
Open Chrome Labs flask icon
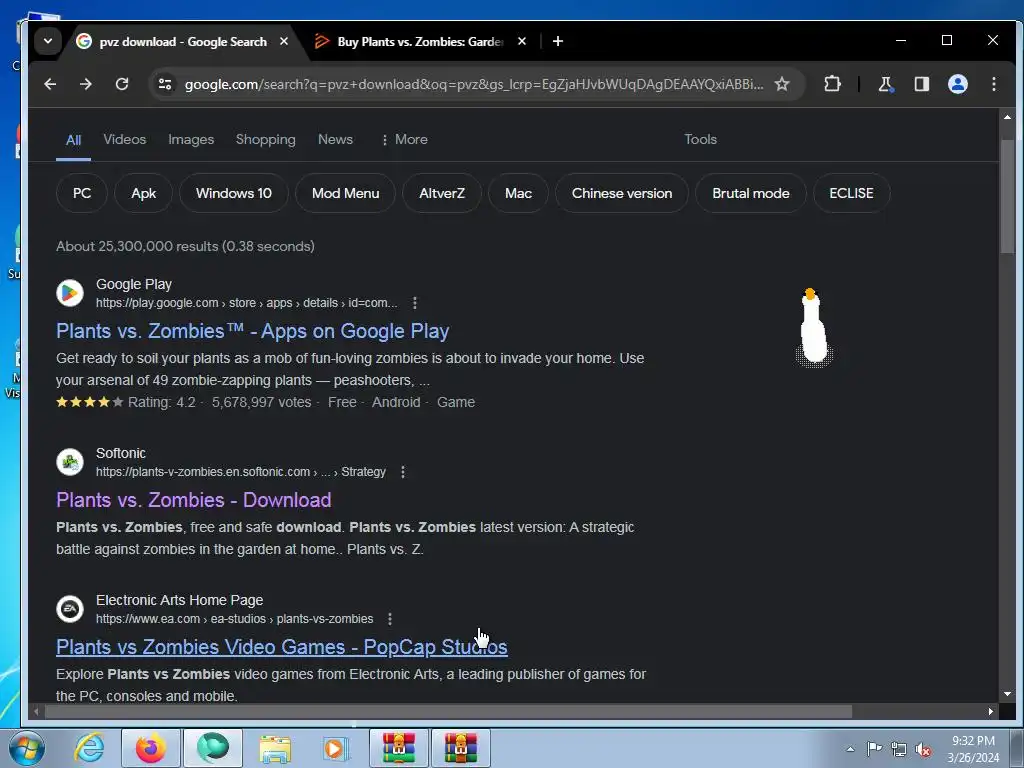886,84
